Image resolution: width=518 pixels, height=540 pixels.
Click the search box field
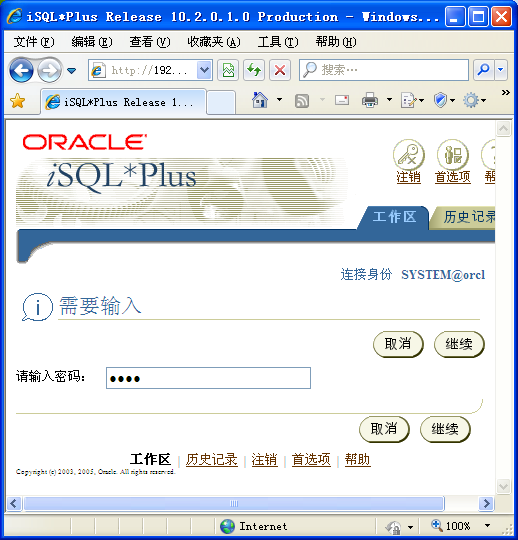[x=384, y=70]
